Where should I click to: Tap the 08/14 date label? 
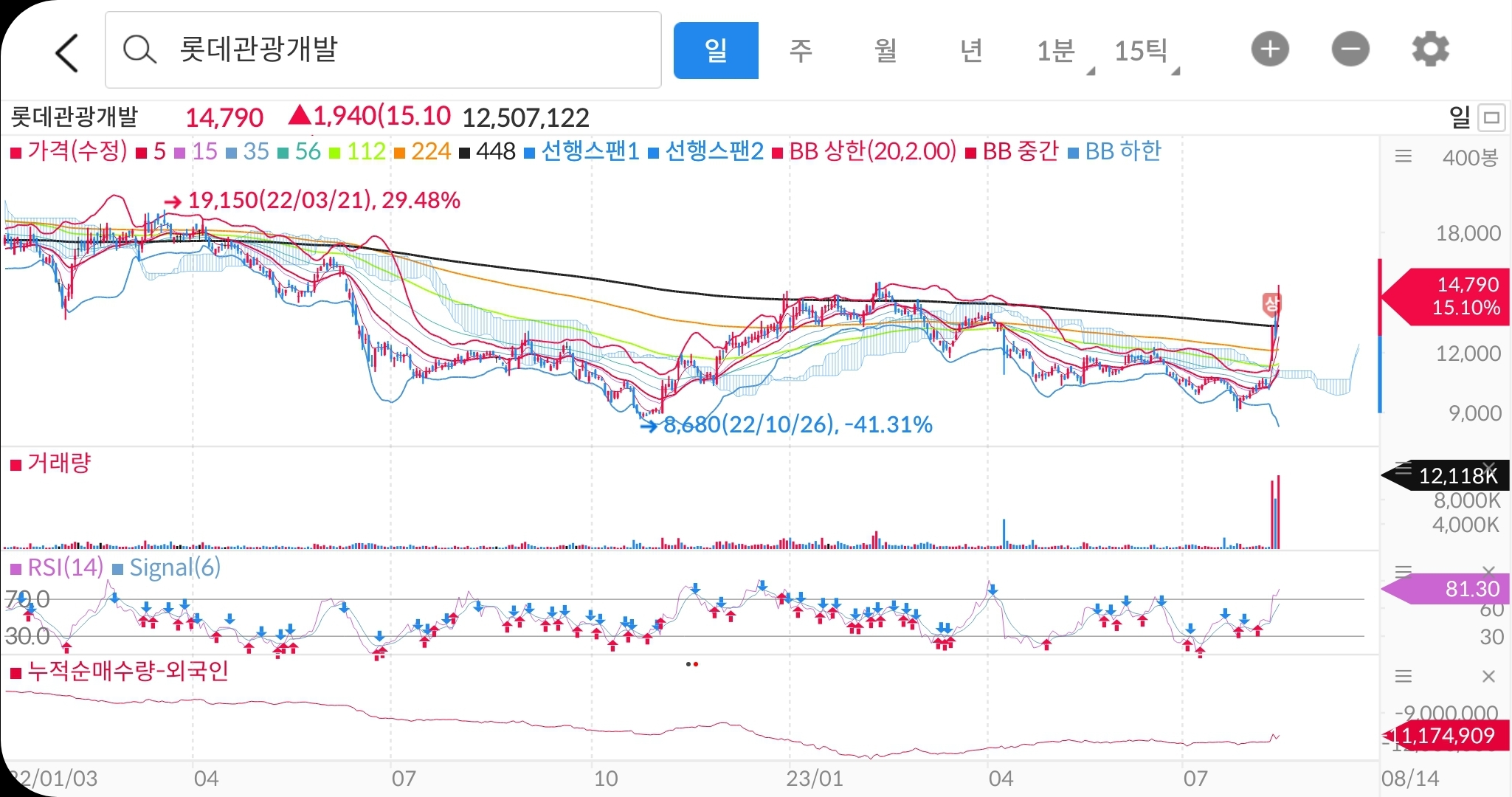1410,779
